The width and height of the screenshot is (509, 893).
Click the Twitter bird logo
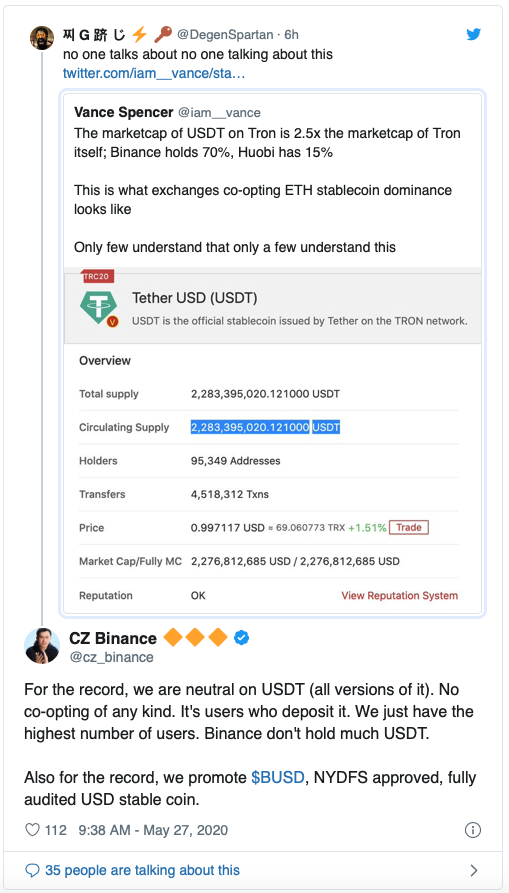click(x=474, y=34)
